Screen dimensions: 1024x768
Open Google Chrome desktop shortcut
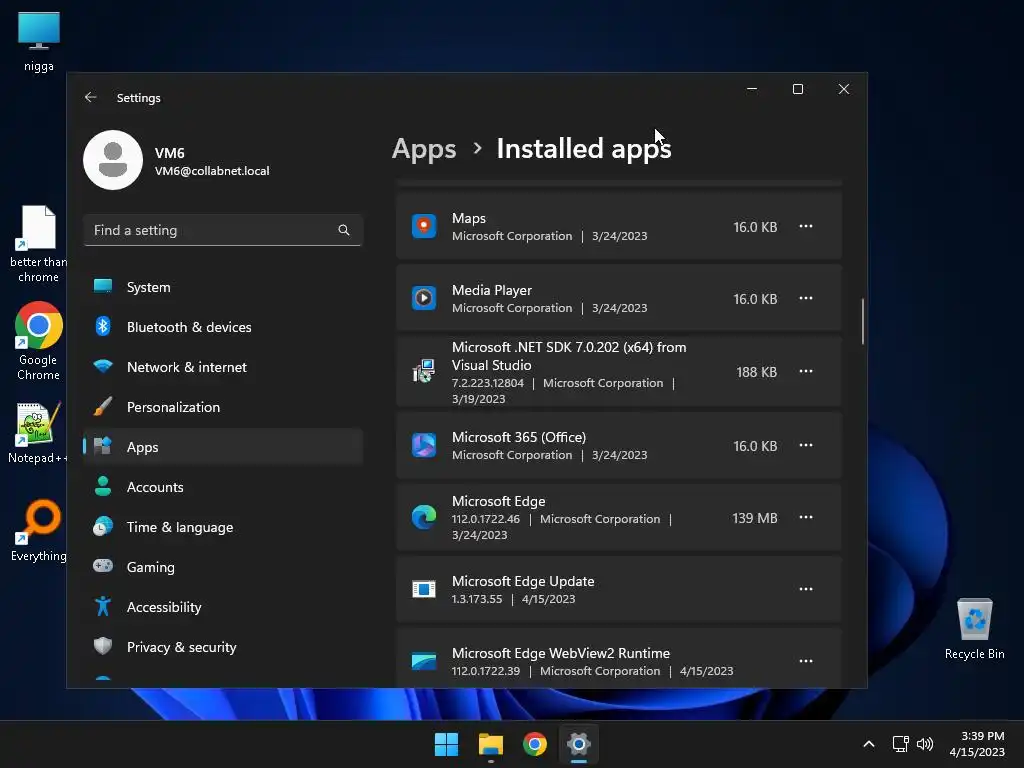coord(39,341)
